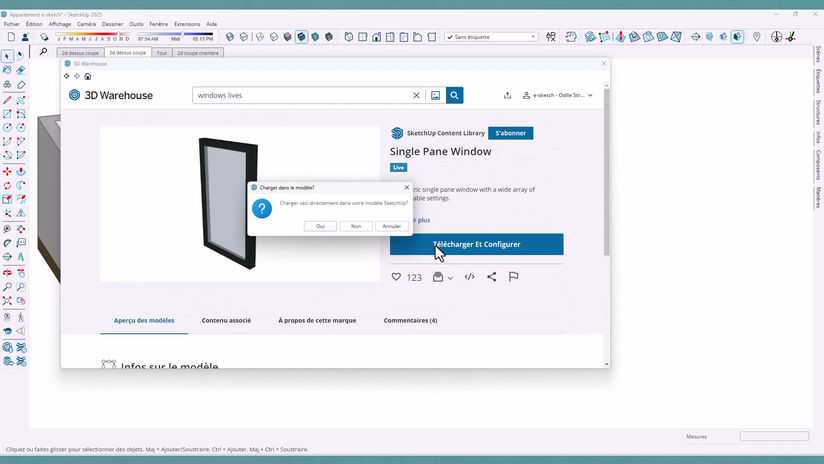Switch to 2d coupe chambre scene tab
Viewport: 824px width, 464px height.
pyautogui.click(x=198, y=53)
